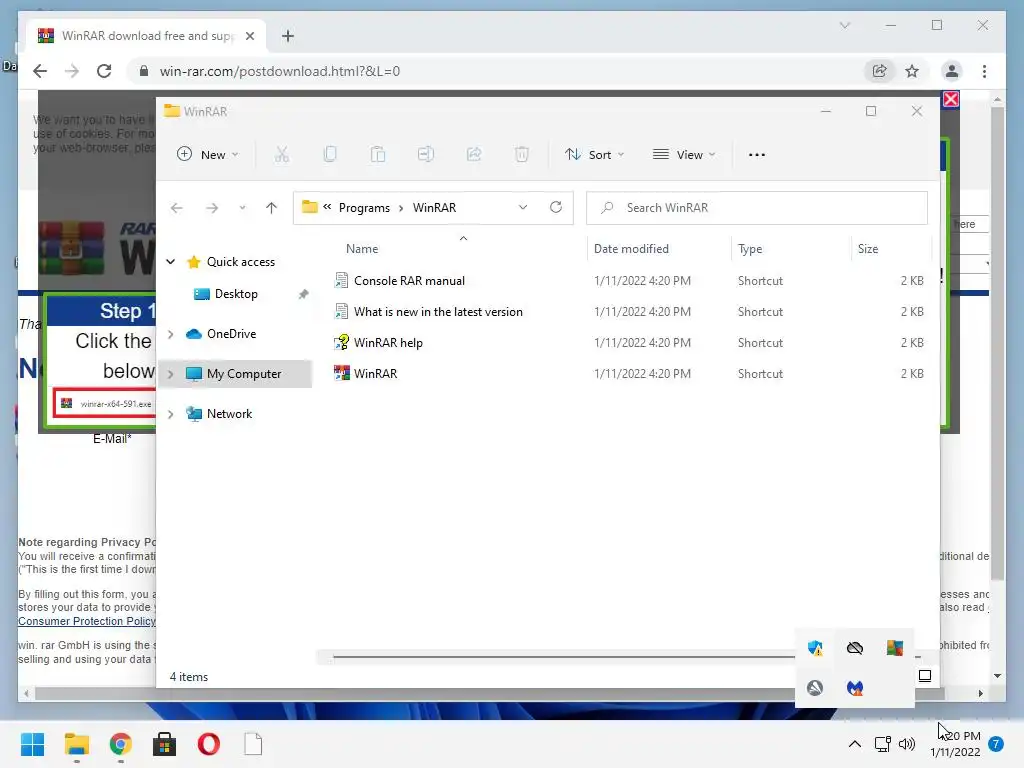Go back in Explorer navigation

coord(176,208)
